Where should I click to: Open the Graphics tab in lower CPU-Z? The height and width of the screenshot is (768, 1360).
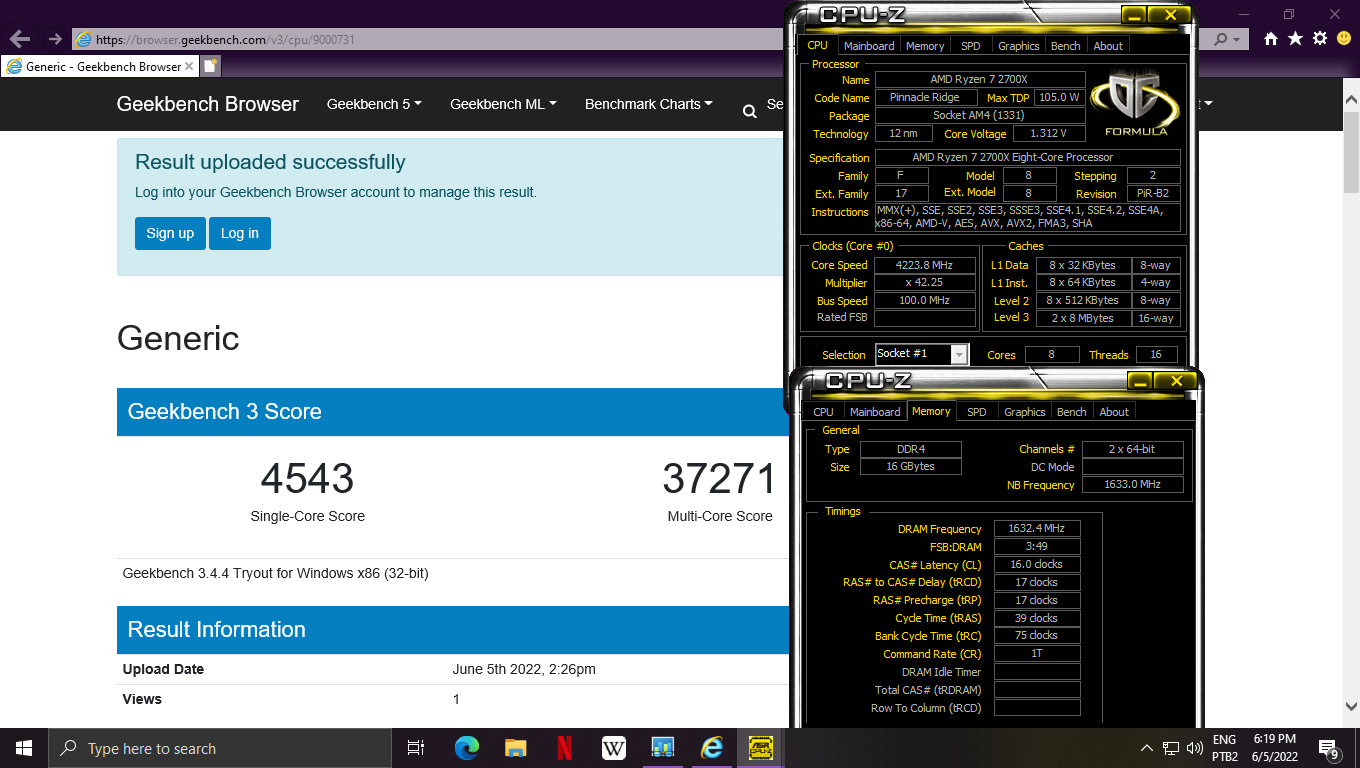coord(1025,412)
